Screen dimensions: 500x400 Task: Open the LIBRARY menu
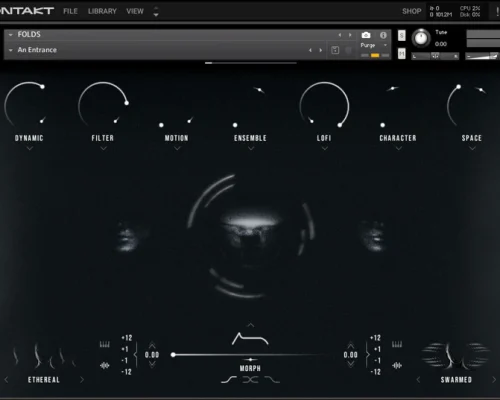[102, 11]
